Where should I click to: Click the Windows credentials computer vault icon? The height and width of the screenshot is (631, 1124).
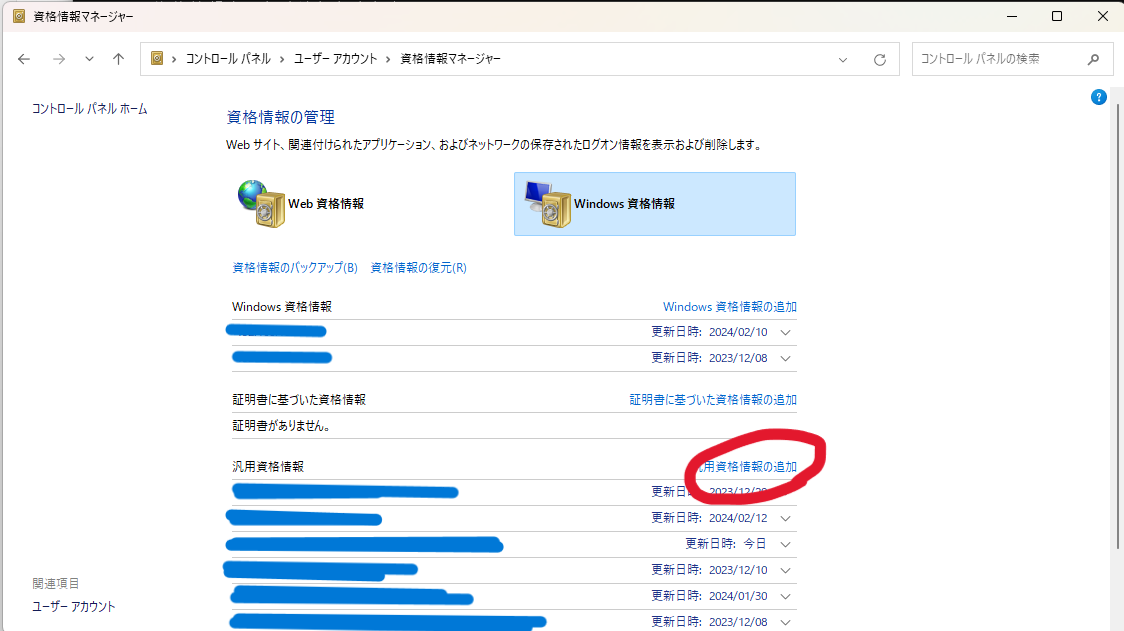(548, 204)
